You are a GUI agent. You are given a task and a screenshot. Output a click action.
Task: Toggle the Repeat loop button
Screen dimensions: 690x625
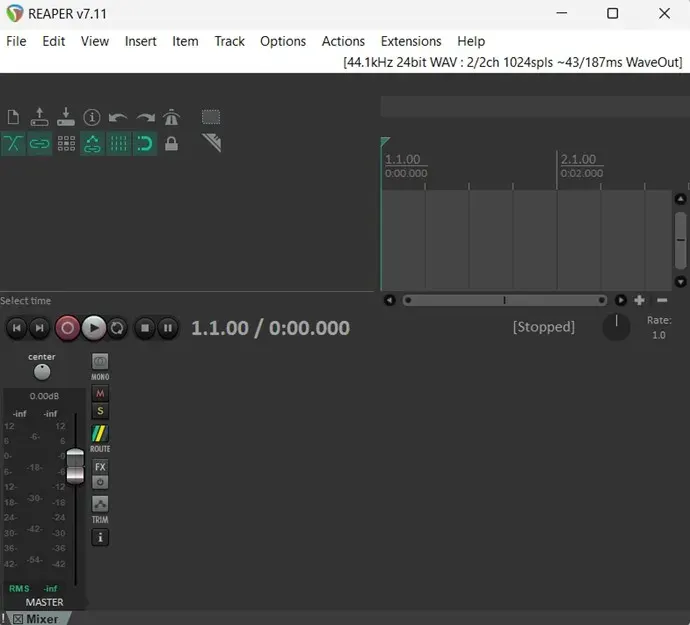[117, 328]
